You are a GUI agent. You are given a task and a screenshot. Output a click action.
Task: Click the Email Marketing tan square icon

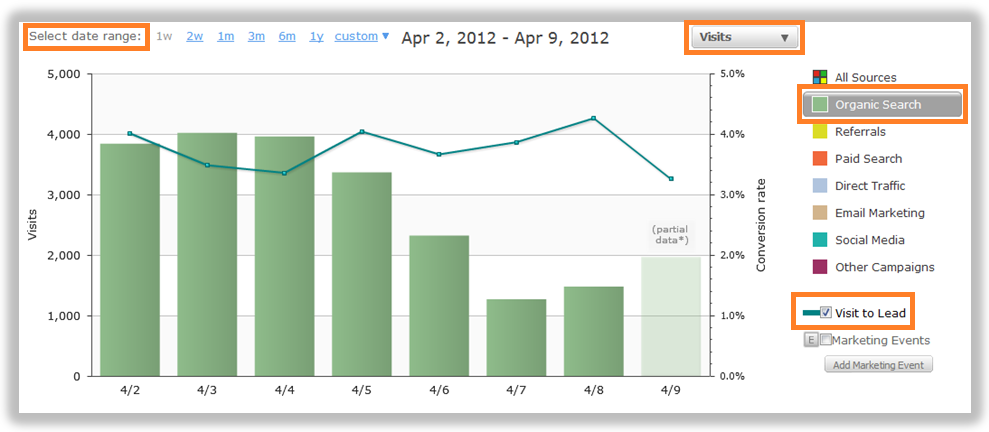[819, 213]
